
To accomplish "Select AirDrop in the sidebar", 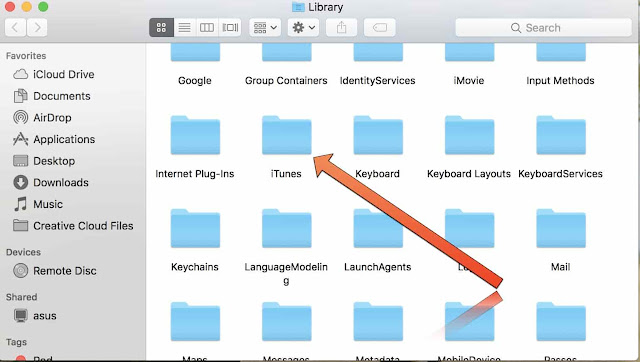I will tap(42, 118).
